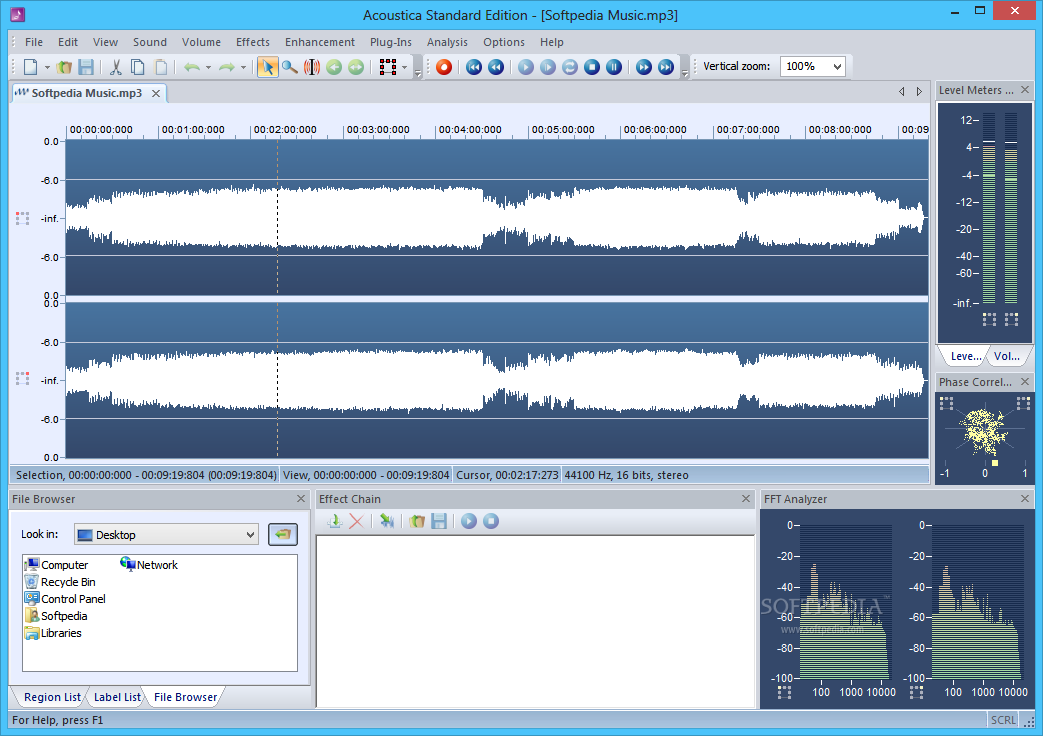Toggle bottom channel selection handle
Viewport: 1043px width, 736px height.
(22, 379)
